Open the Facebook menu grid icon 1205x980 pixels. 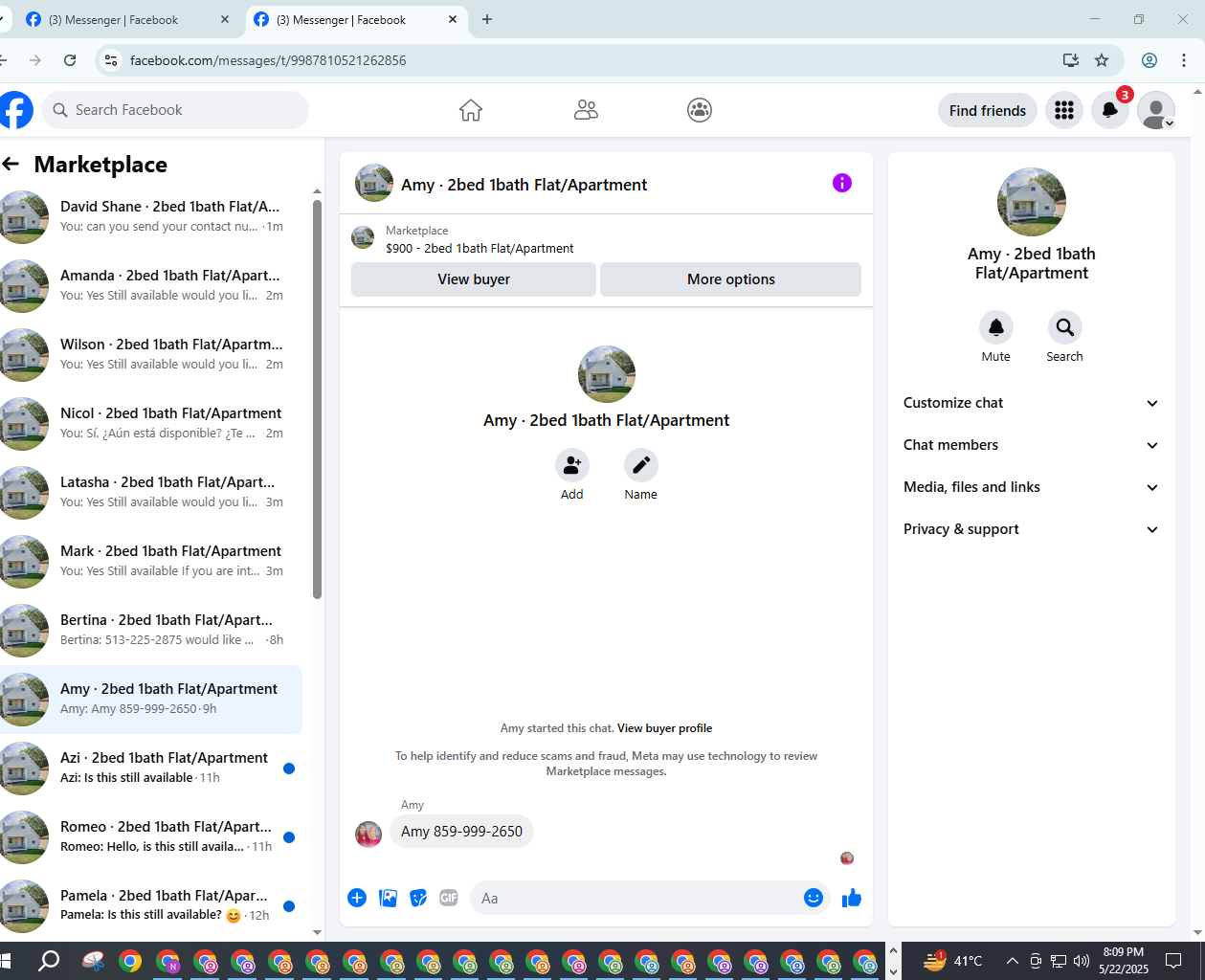(x=1064, y=111)
